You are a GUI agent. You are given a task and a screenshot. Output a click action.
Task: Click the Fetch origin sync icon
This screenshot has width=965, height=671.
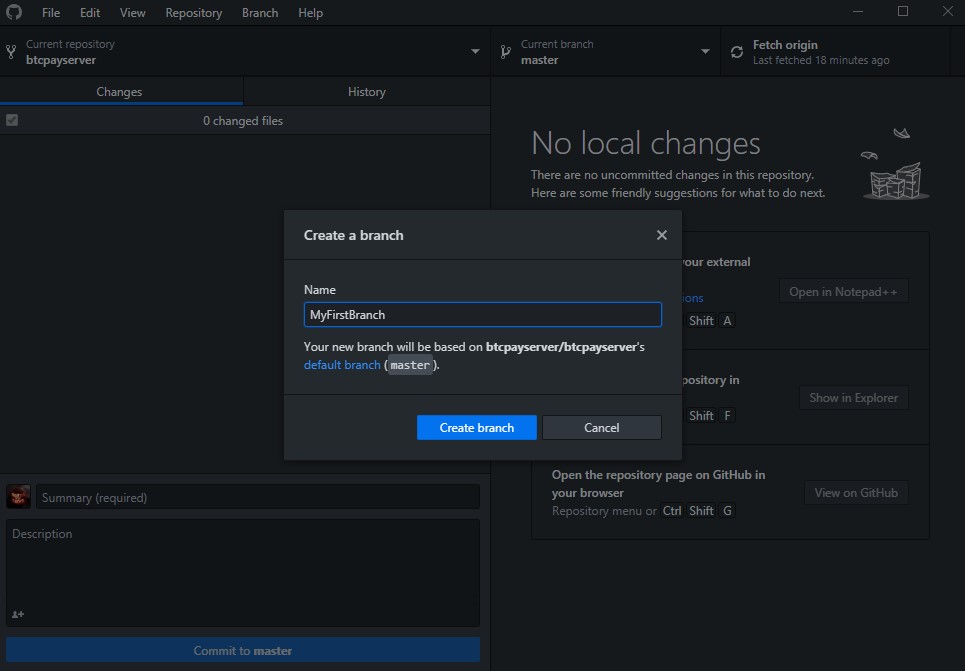(737, 52)
